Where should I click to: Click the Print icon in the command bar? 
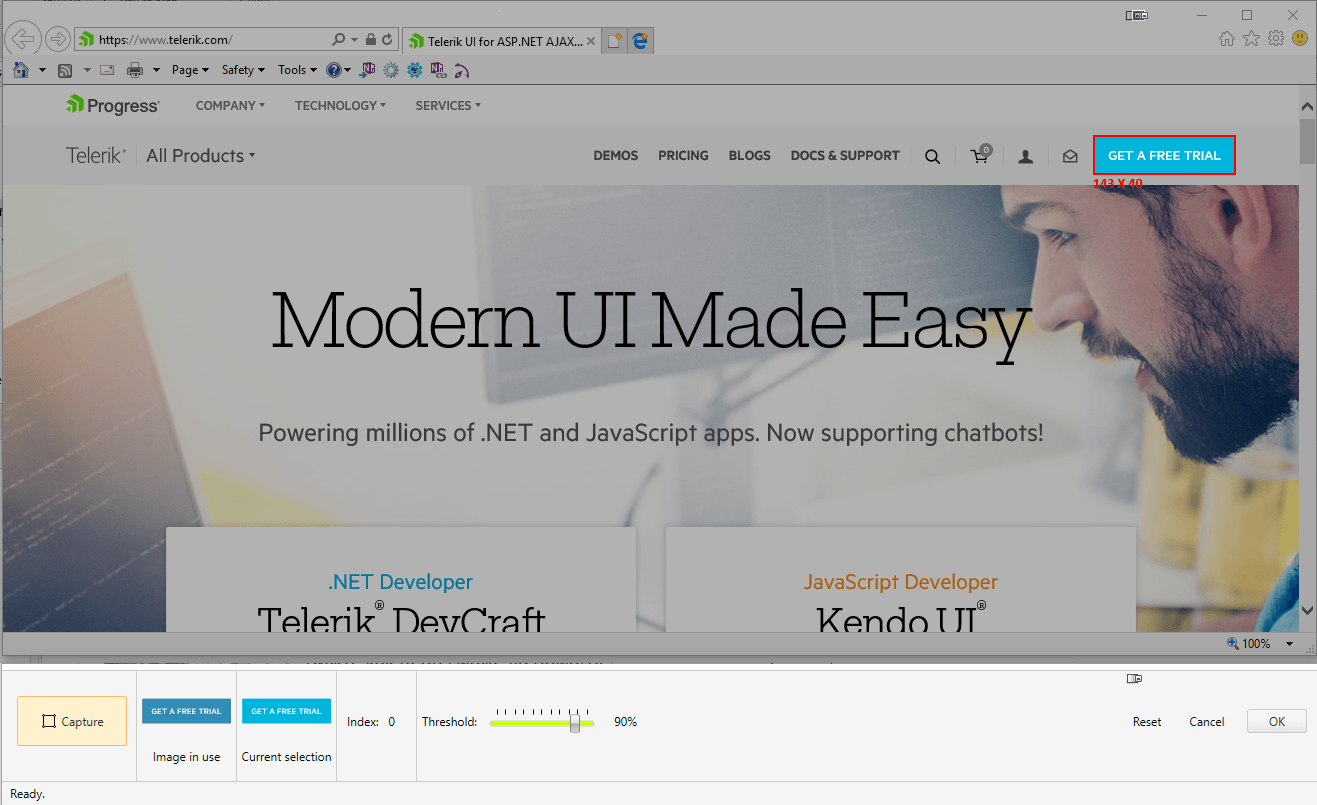(x=135, y=70)
